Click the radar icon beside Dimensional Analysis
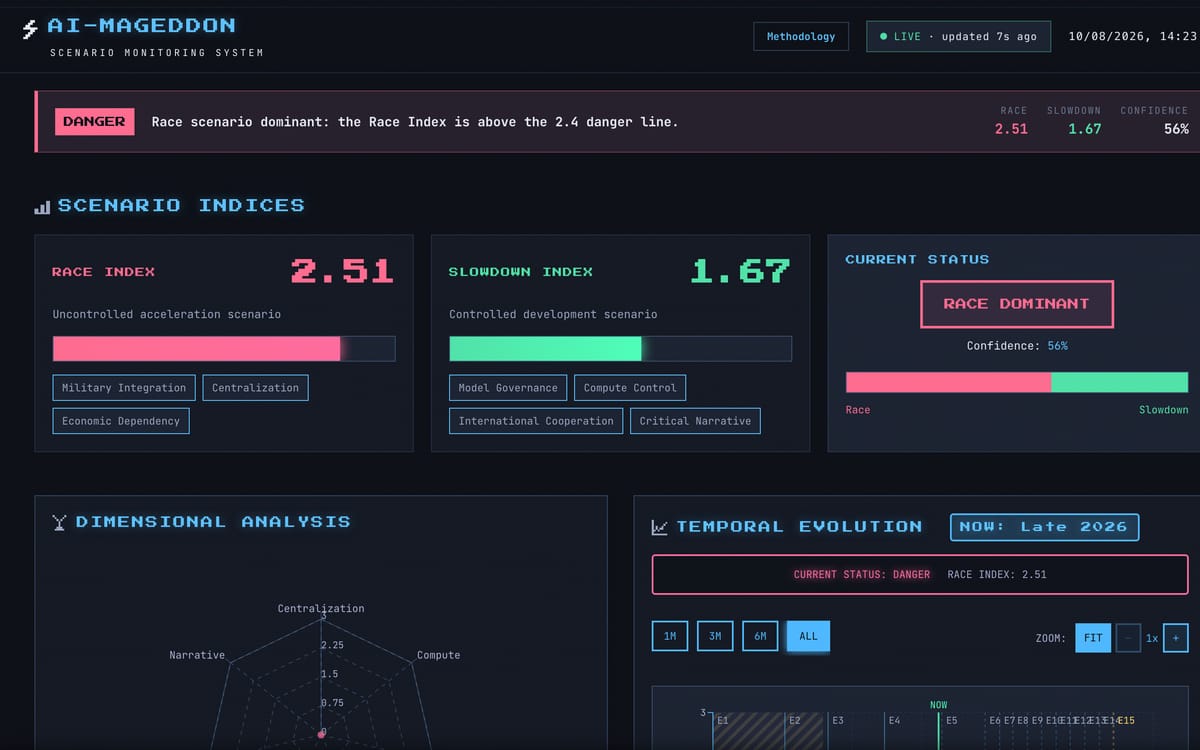The height and width of the screenshot is (750, 1200). [59, 522]
